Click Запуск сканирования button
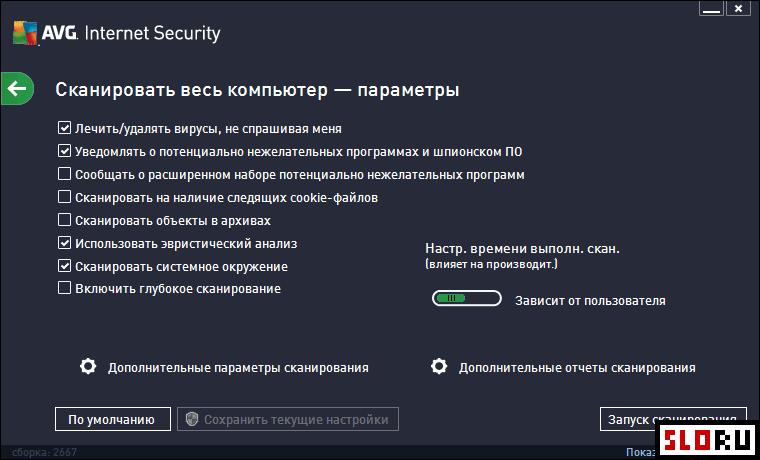 (x=673, y=419)
